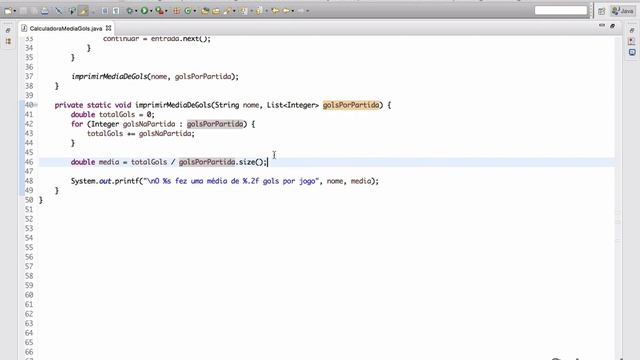Click the highlighted golsPorPartida parameter on line 40
Image resolution: width=640 pixels, height=360 pixels.
[351, 105]
